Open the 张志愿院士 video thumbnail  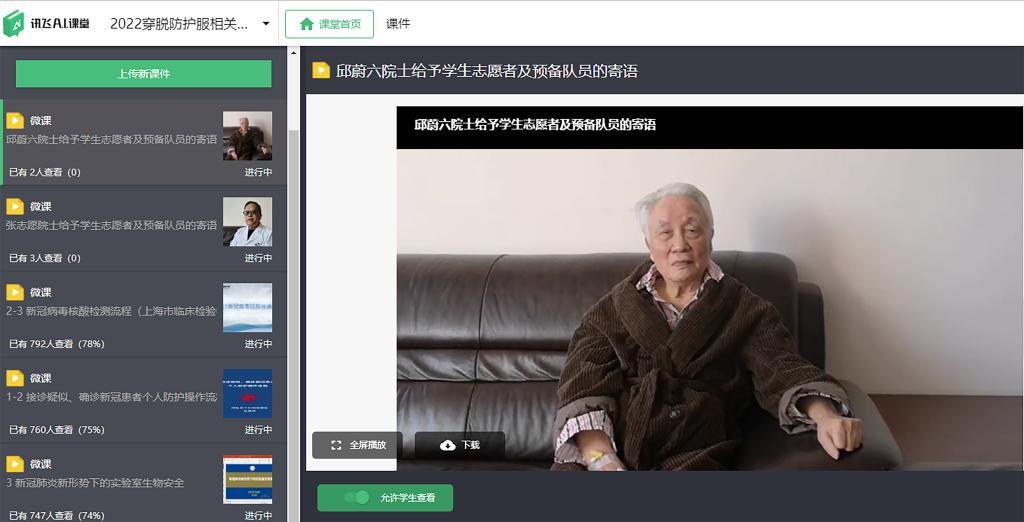[247, 222]
